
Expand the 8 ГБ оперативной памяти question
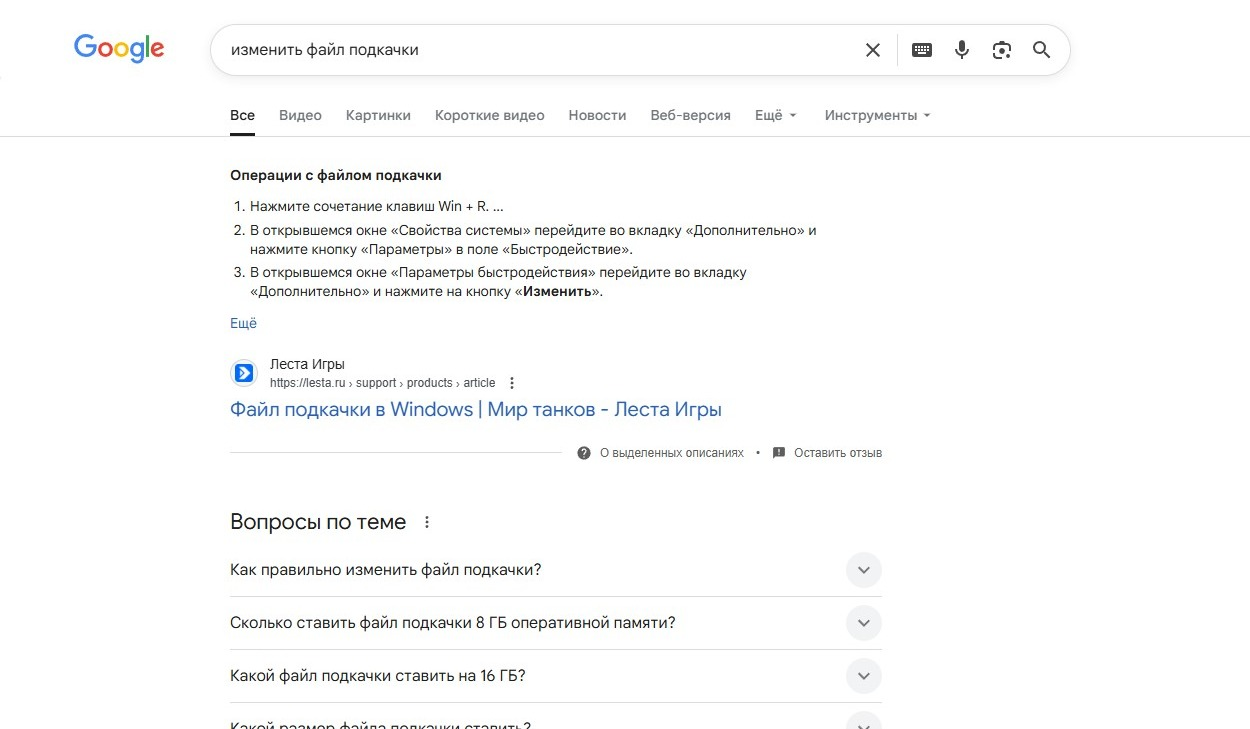[863, 623]
